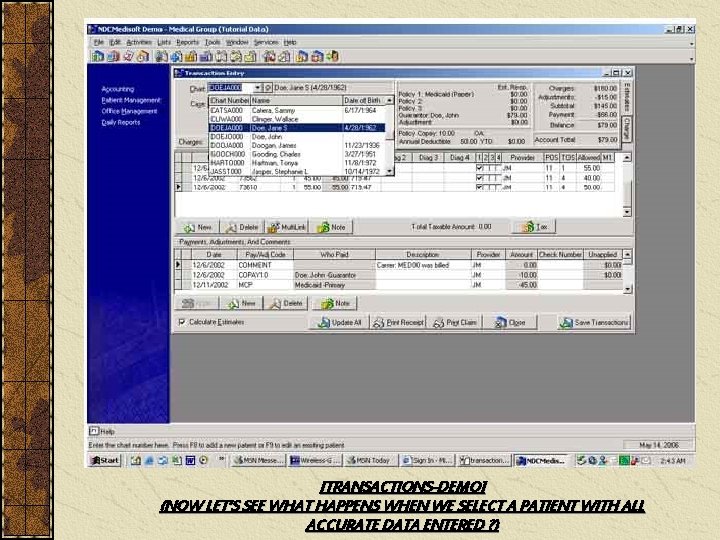Toggle diagnosis pointer 1 on the 40.00 allowed row
This screenshot has height=540, width=720.
click(479, 178)
